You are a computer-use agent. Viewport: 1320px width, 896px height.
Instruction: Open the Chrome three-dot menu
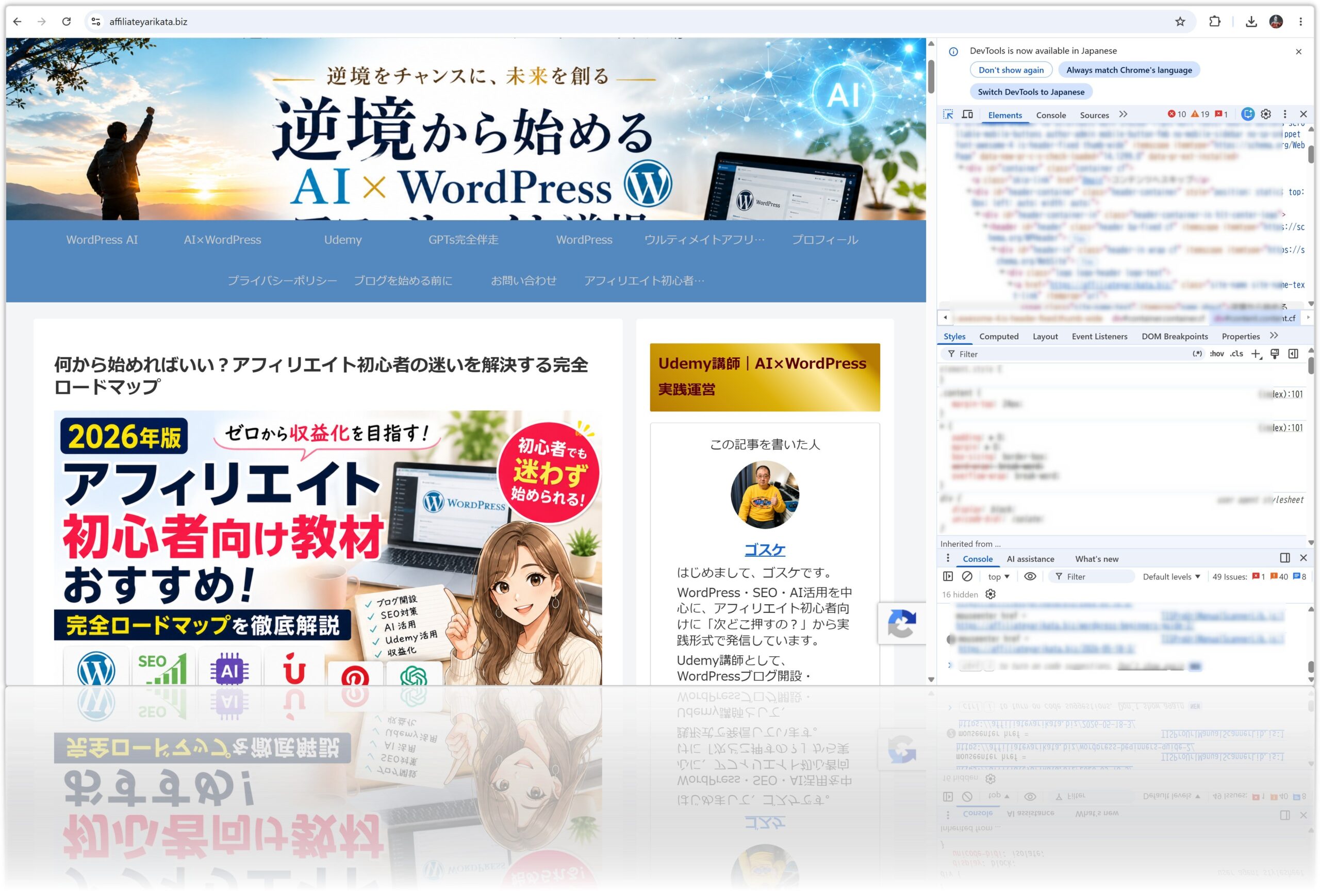(x=1300, y=22)
